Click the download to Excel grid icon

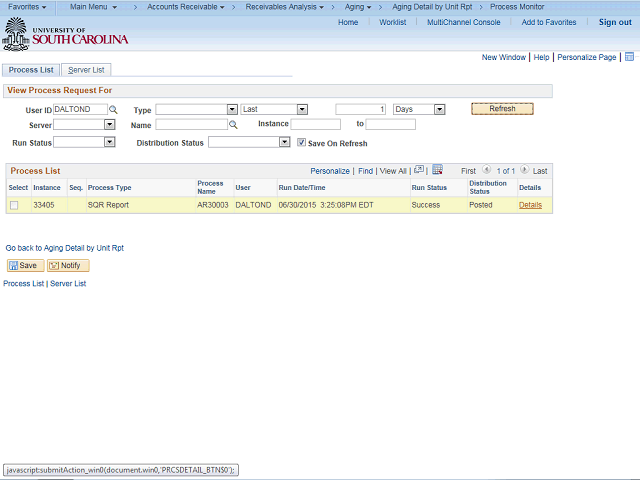coord(437,170)
